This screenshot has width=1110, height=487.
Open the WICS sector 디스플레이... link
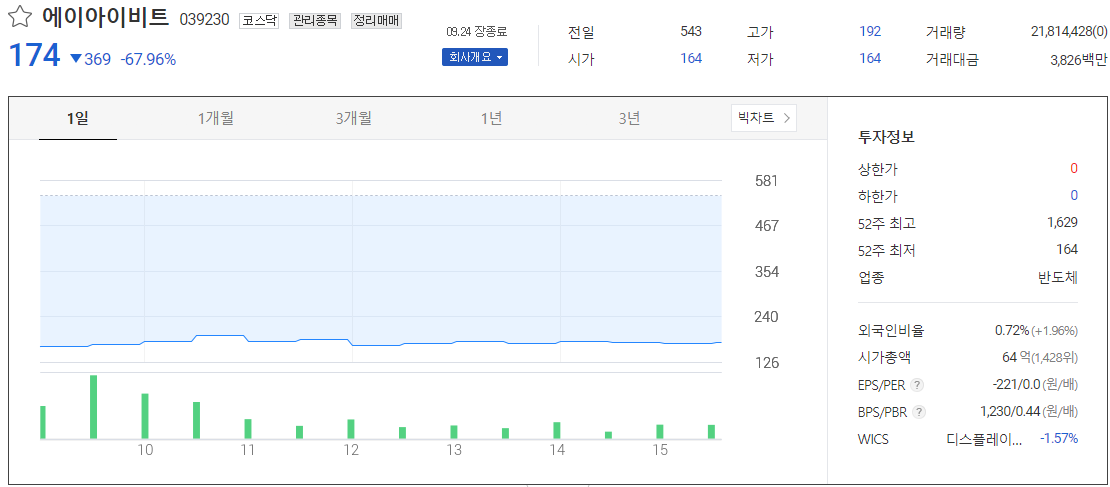point(984,439)
